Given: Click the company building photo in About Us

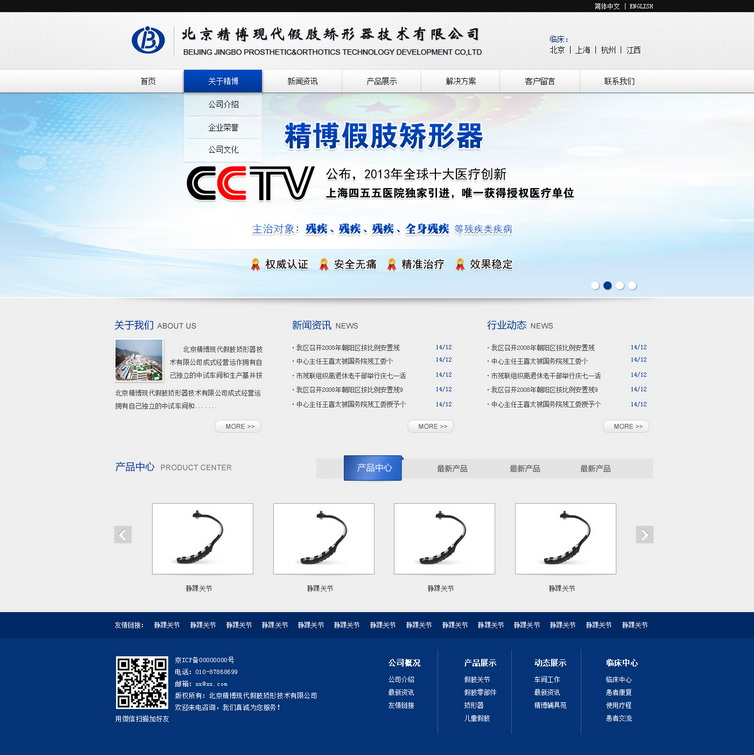Looking at the screenshot, I should [x=139, y=360].
